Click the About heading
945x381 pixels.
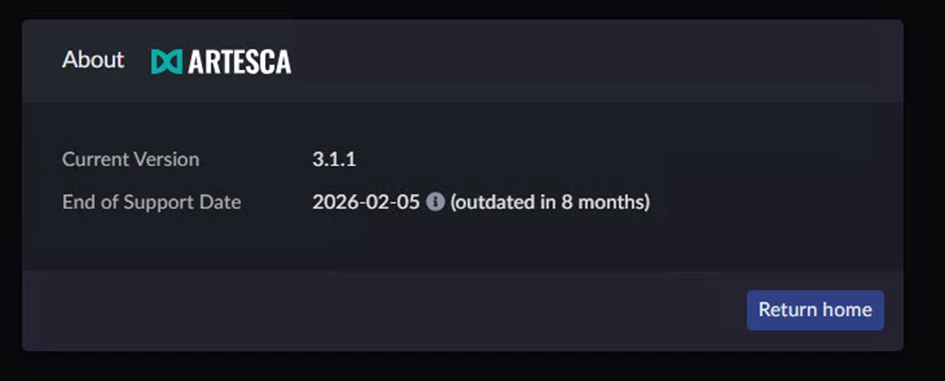point(93,60)
